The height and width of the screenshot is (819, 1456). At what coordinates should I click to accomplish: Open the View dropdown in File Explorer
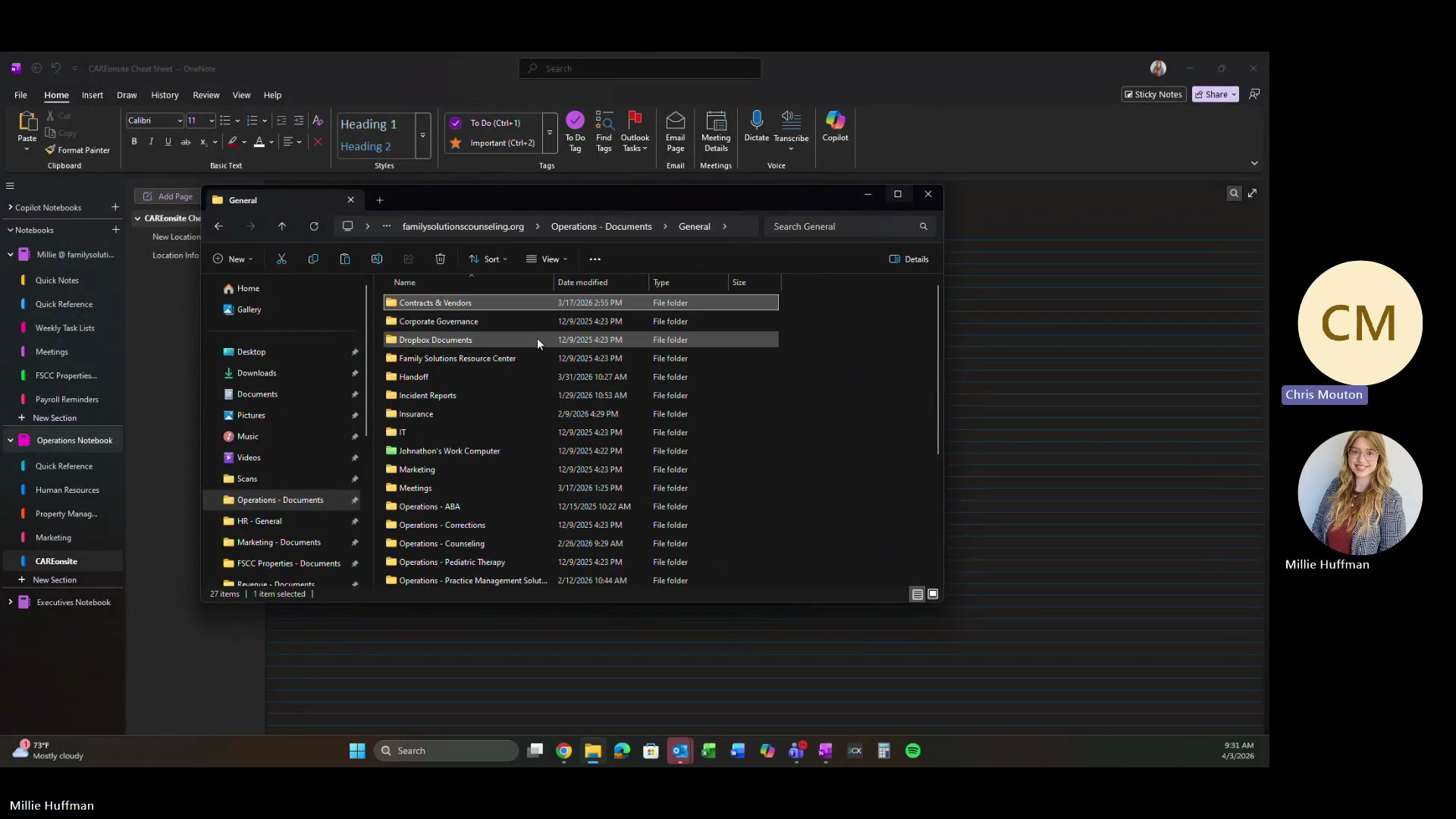547,259
